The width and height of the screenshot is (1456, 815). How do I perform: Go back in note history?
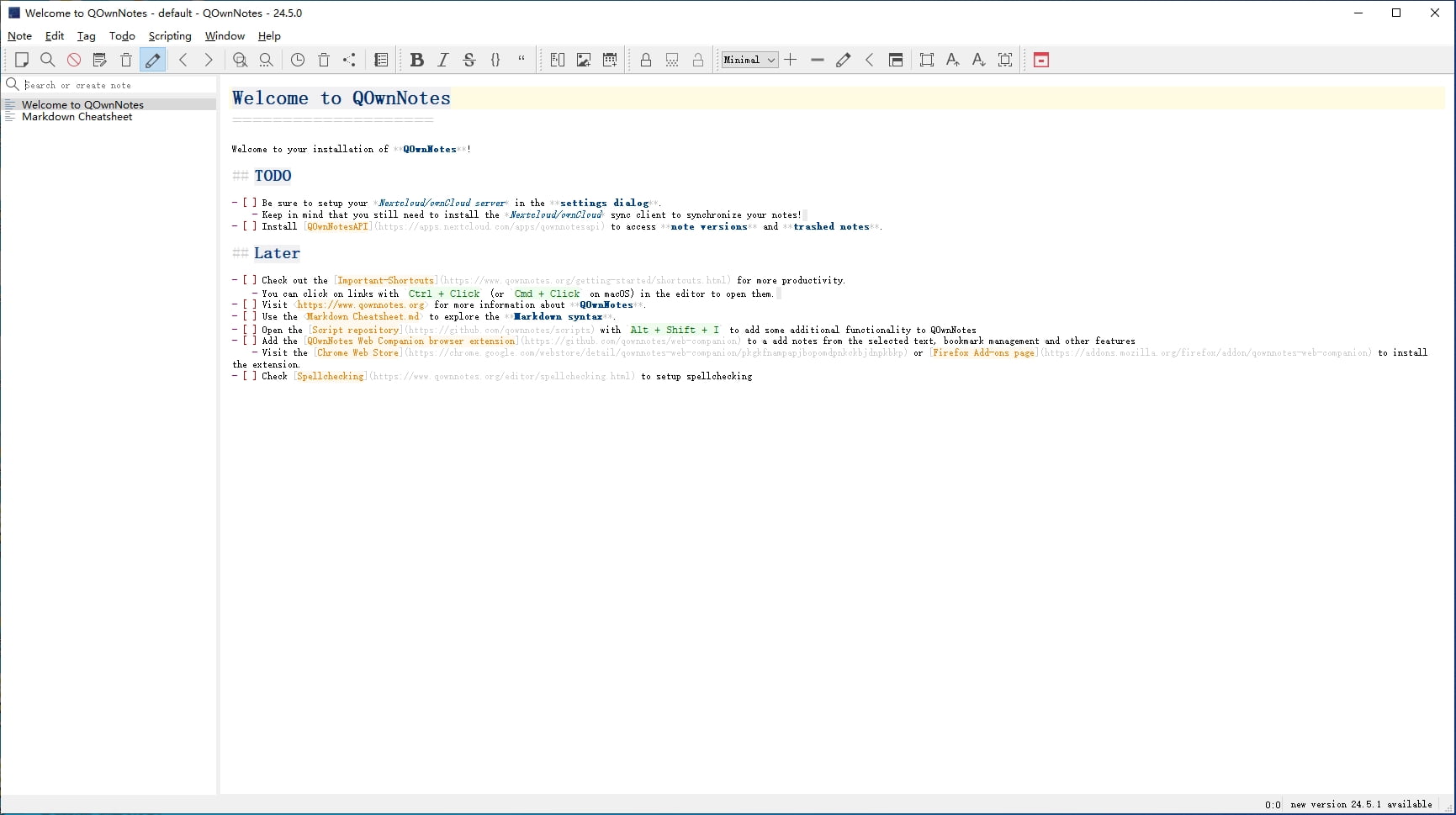click(x=183, y=60)
